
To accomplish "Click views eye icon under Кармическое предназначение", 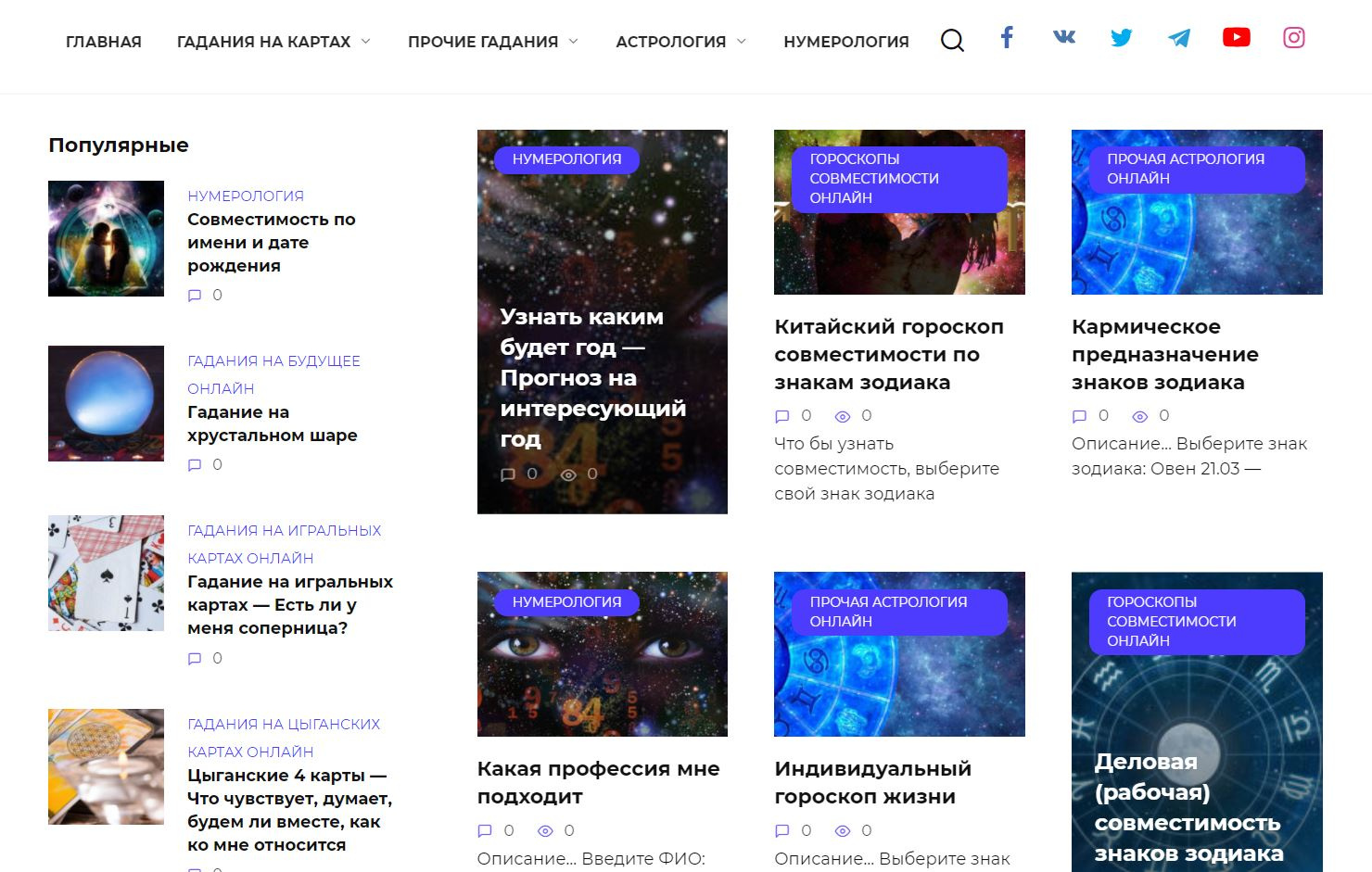I will 1140,416.
